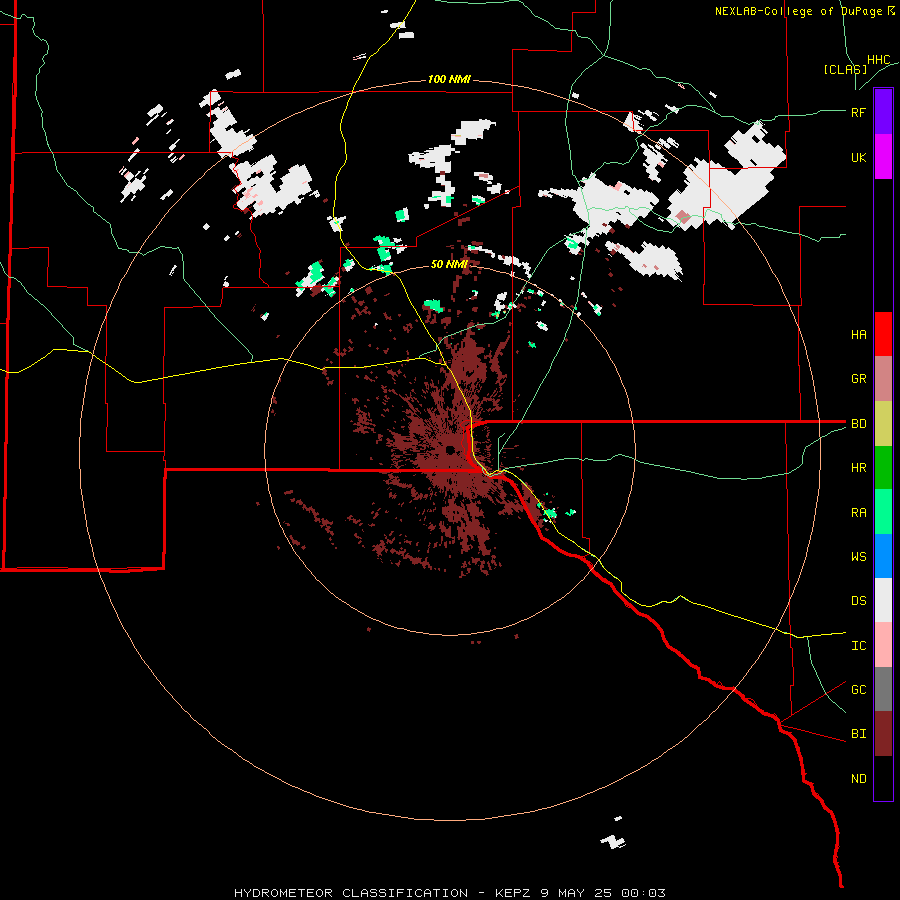Screen dimensions: 900x900
Task: Click the black radar site center dot
Action: pyautogui.click(x=450, y=449)
